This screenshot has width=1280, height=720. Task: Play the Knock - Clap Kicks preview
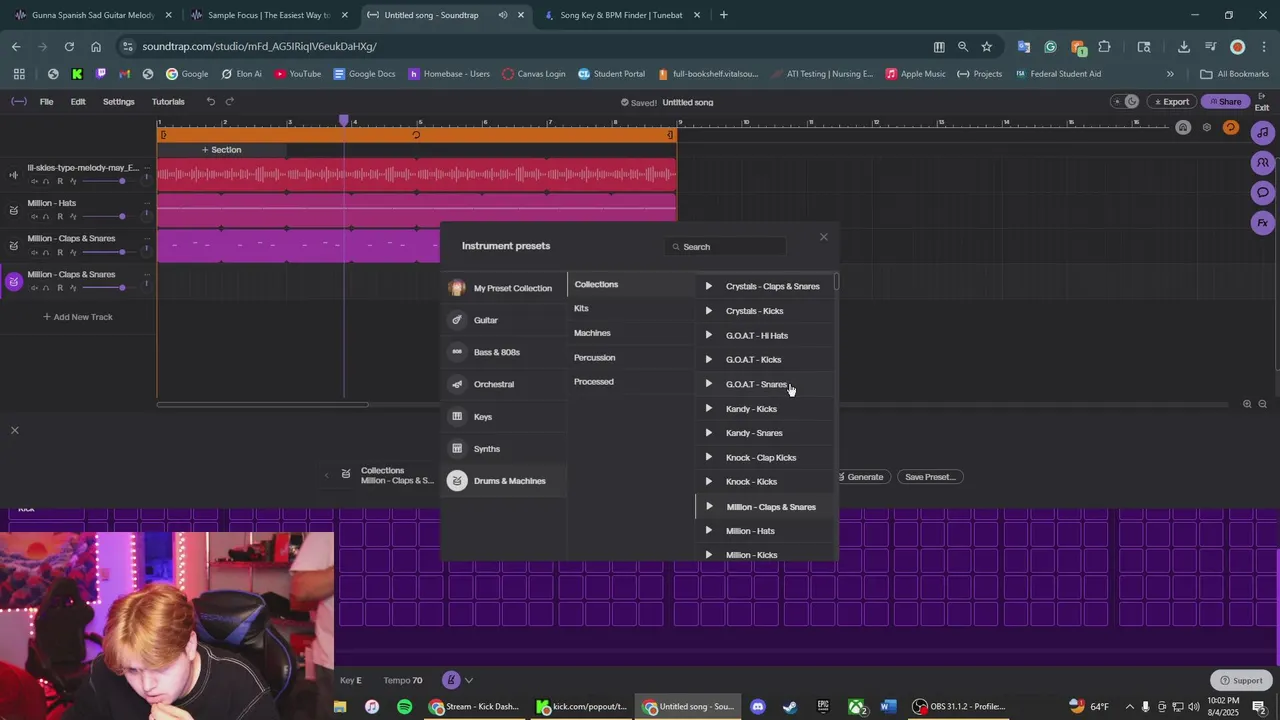(709, 457)
